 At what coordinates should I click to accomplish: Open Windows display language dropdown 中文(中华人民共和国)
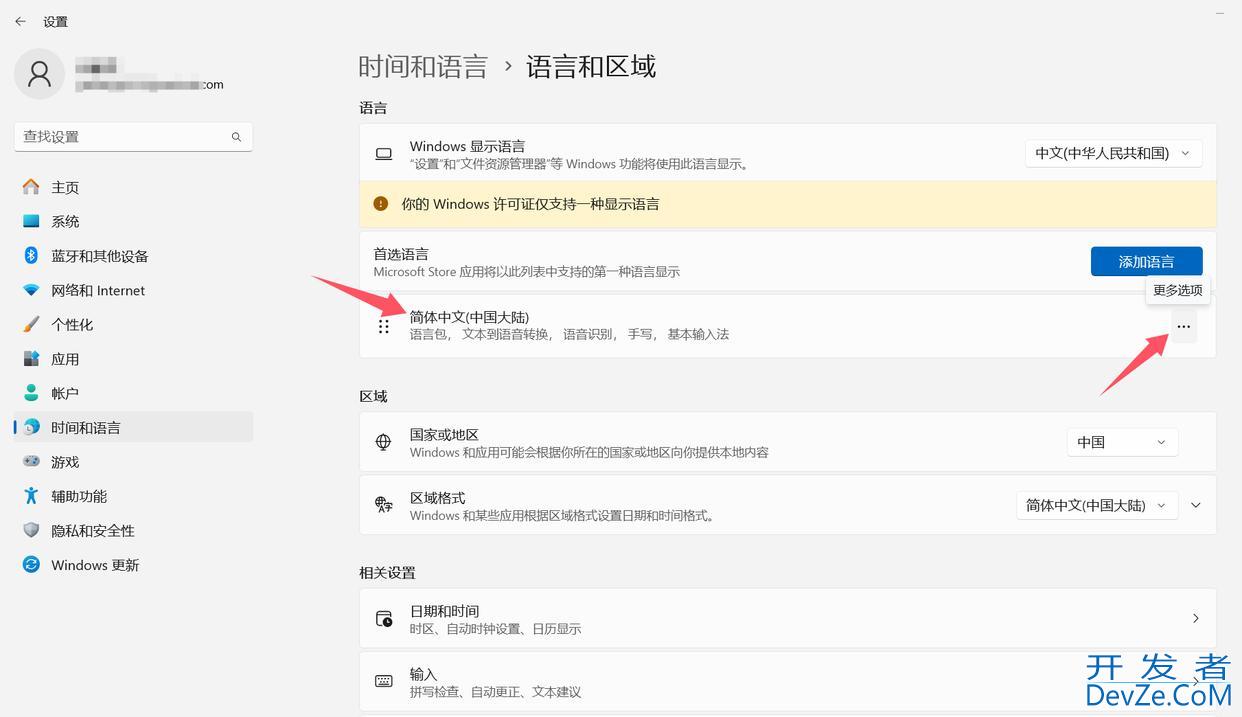pos(1113,153)
